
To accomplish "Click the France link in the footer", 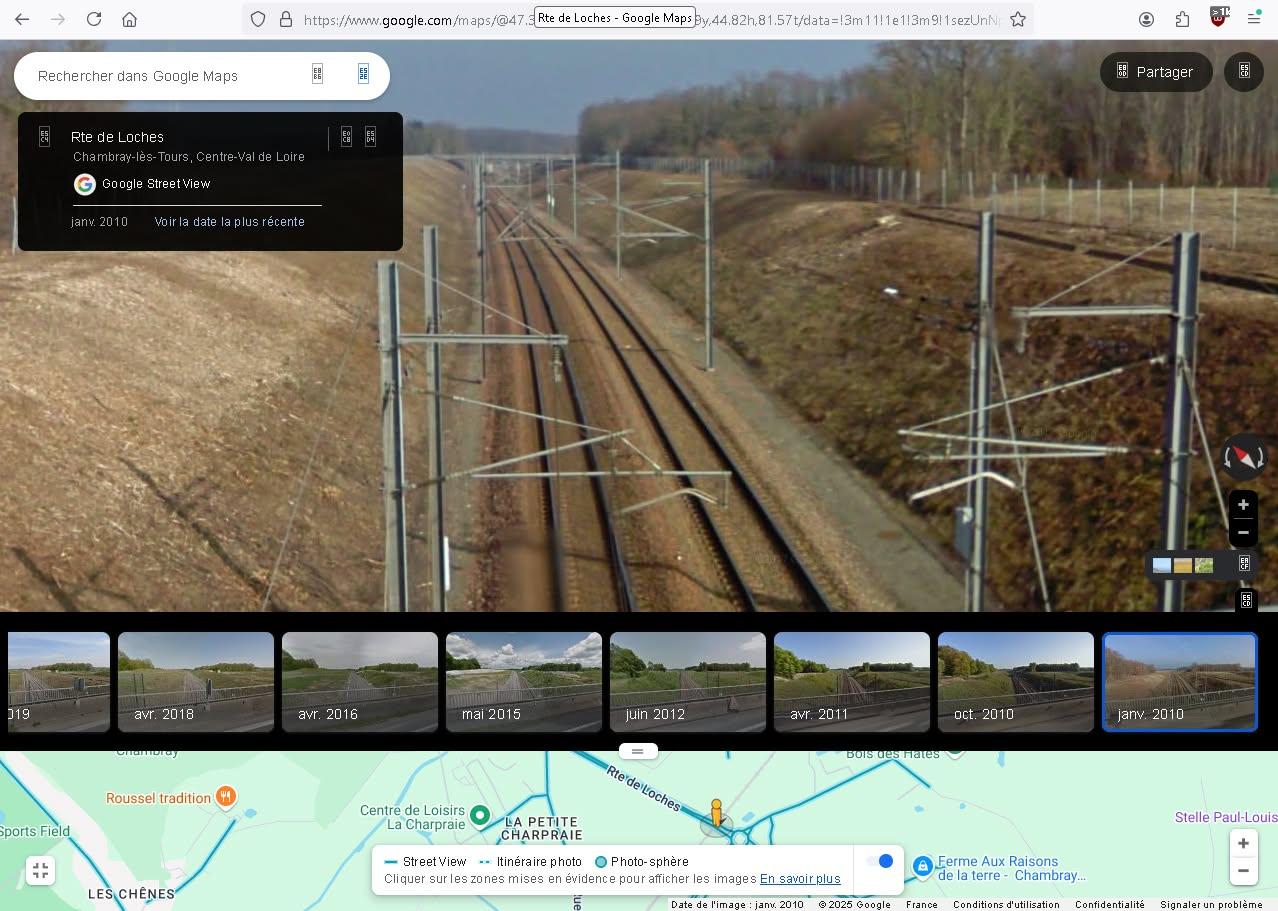I will 922,905.
